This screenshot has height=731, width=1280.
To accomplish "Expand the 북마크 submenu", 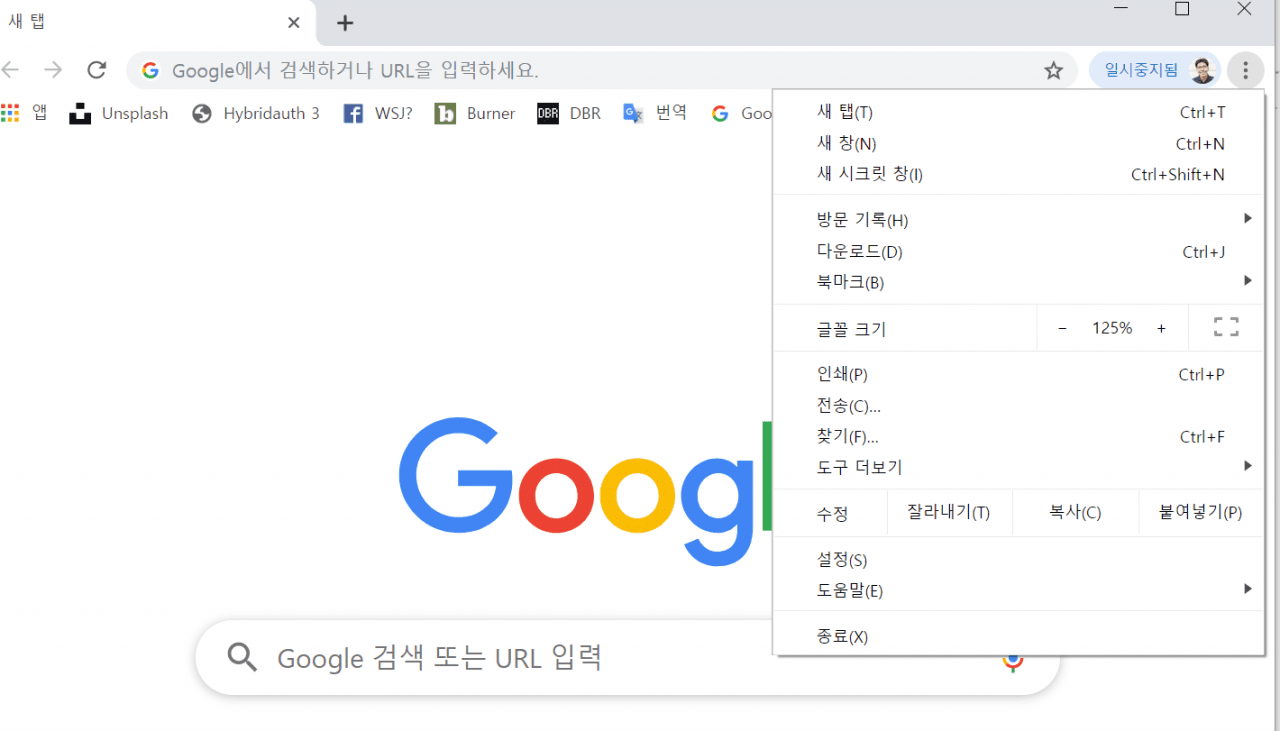I will point(1018,282).
